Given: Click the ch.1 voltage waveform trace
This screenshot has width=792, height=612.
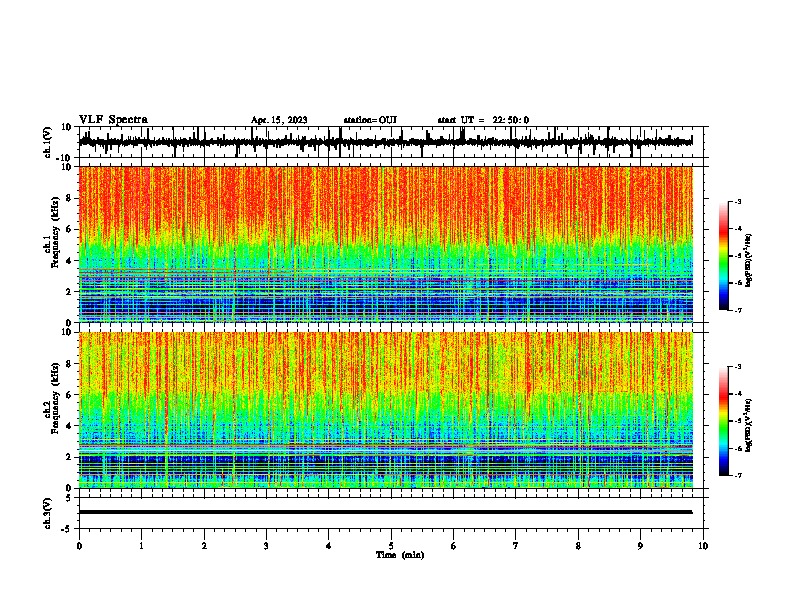Looking at the screenshot, I should [385, 142].
